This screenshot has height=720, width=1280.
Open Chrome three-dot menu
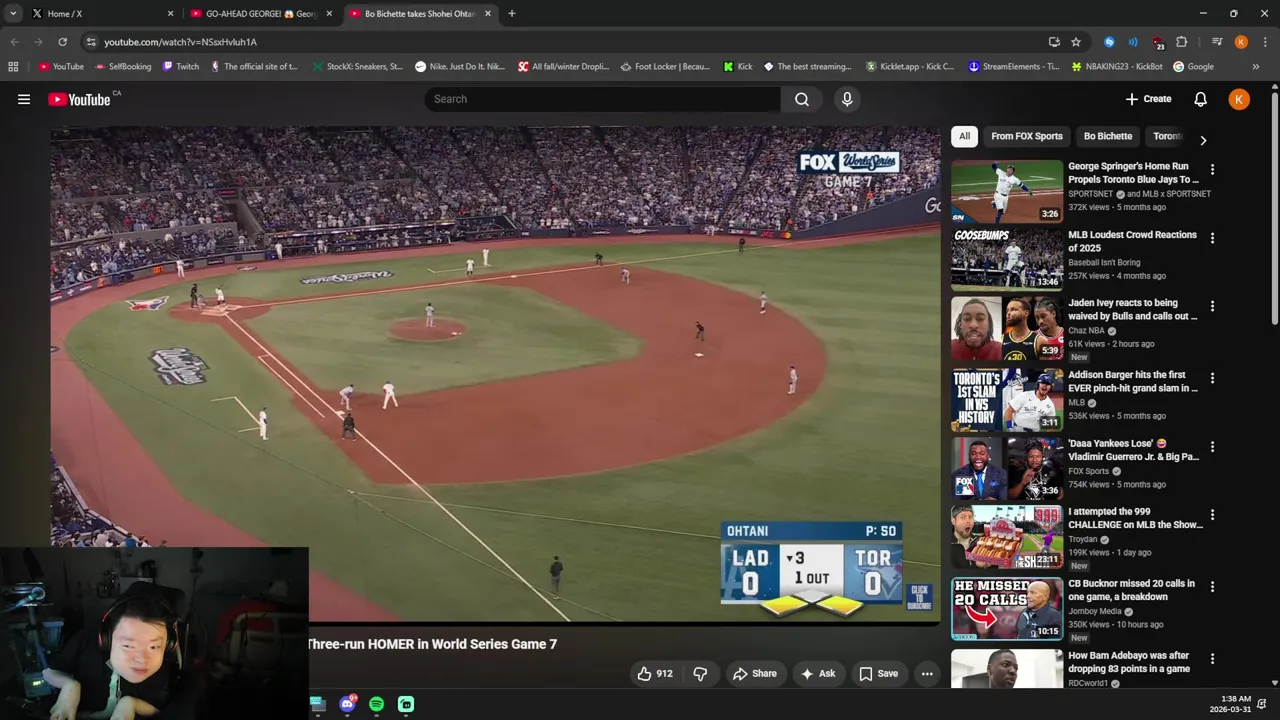point(1265,42)
